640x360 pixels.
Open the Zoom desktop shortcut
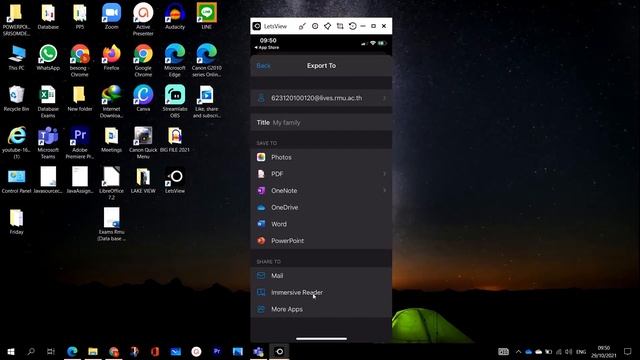point(111,16)
